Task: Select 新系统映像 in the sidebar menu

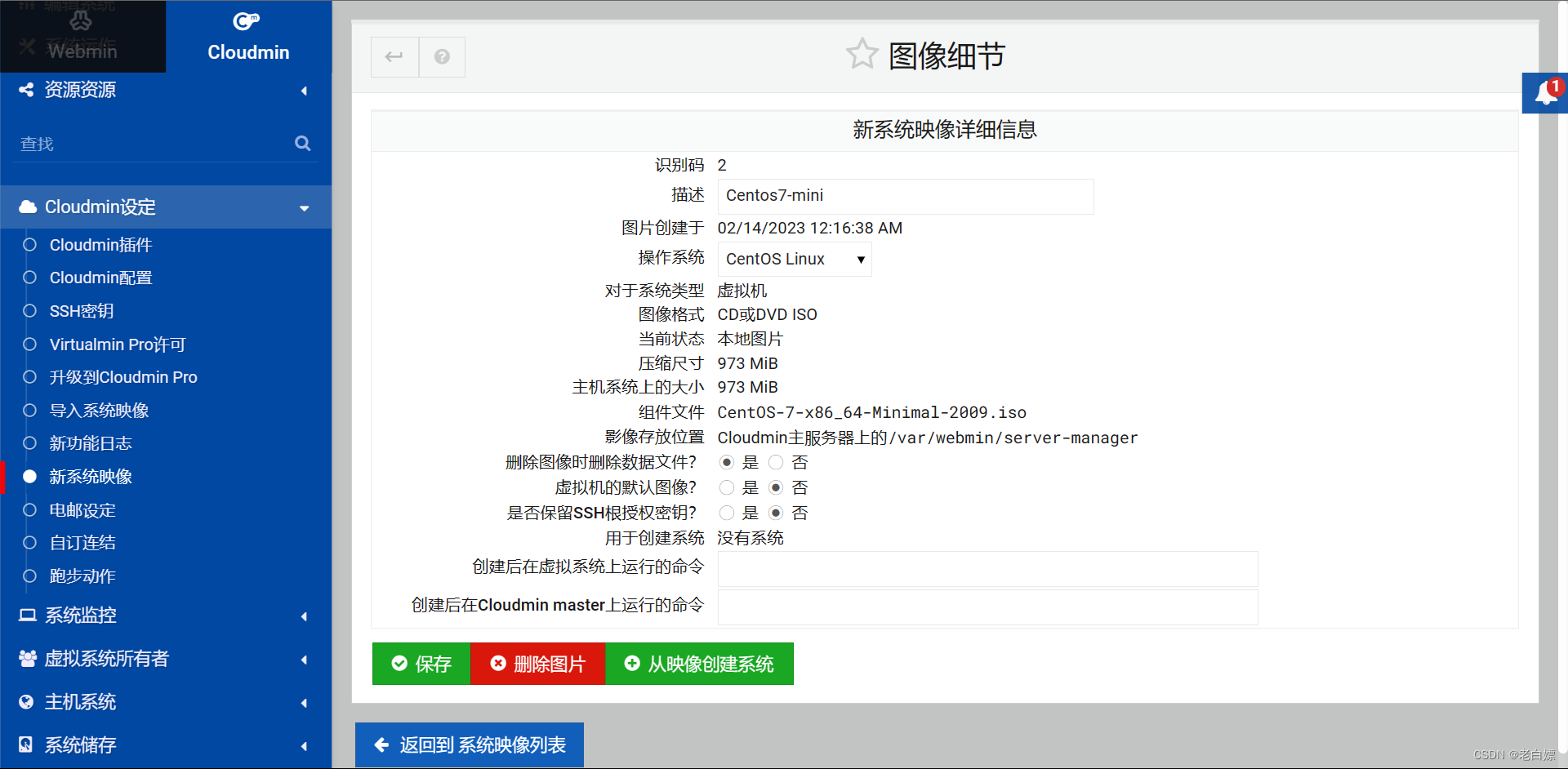Action: (x=90, y=477)
